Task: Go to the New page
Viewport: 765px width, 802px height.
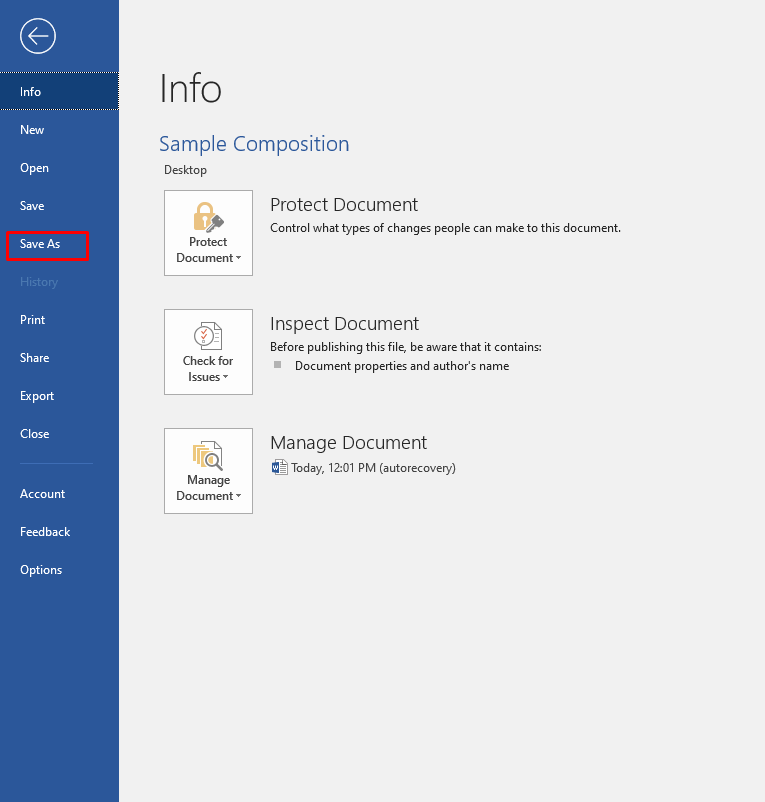Action: pyautogui.click(x=59, y=130)
